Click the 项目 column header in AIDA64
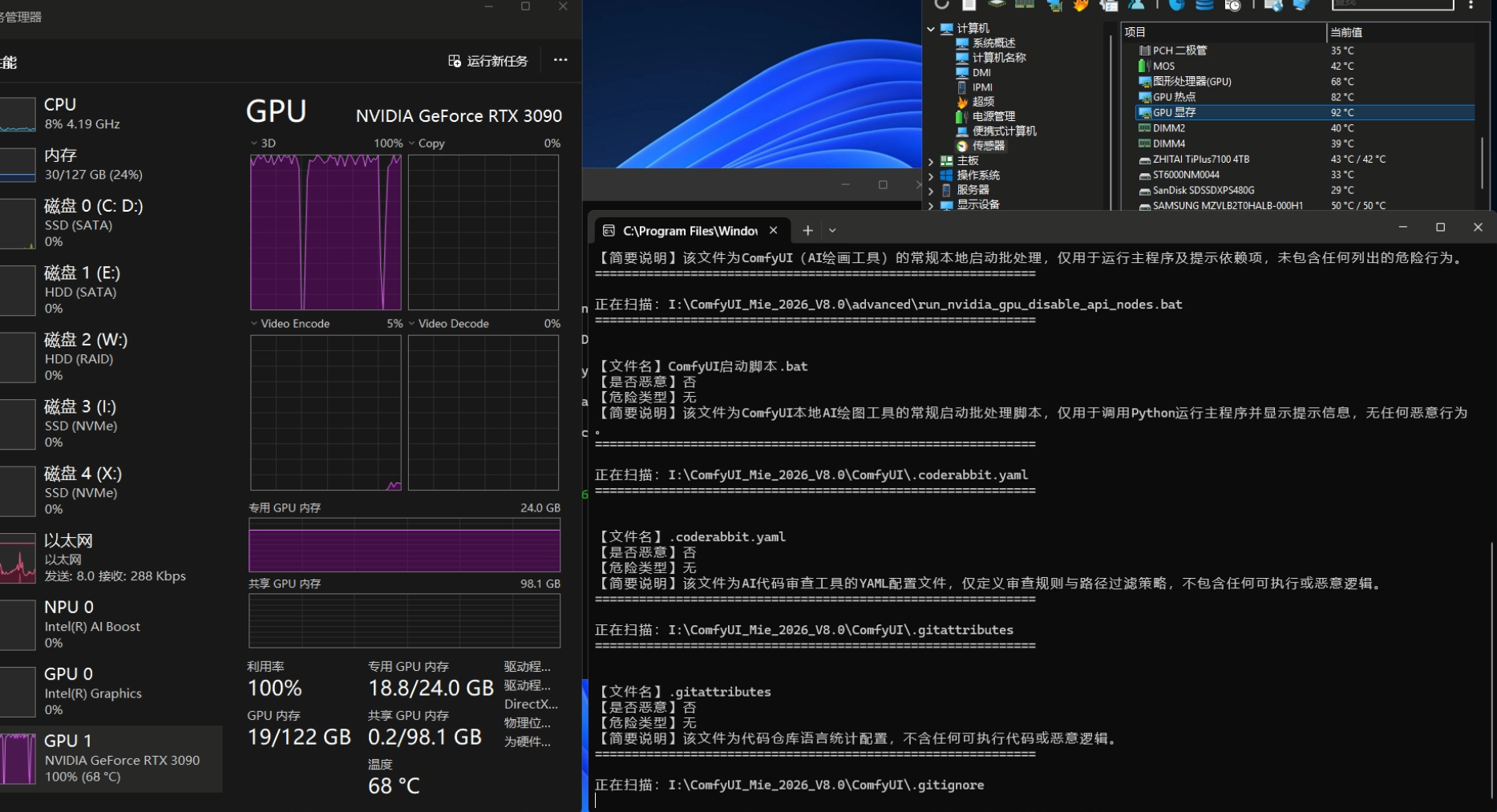The image size is (1497, 812). coord(1224,32)
